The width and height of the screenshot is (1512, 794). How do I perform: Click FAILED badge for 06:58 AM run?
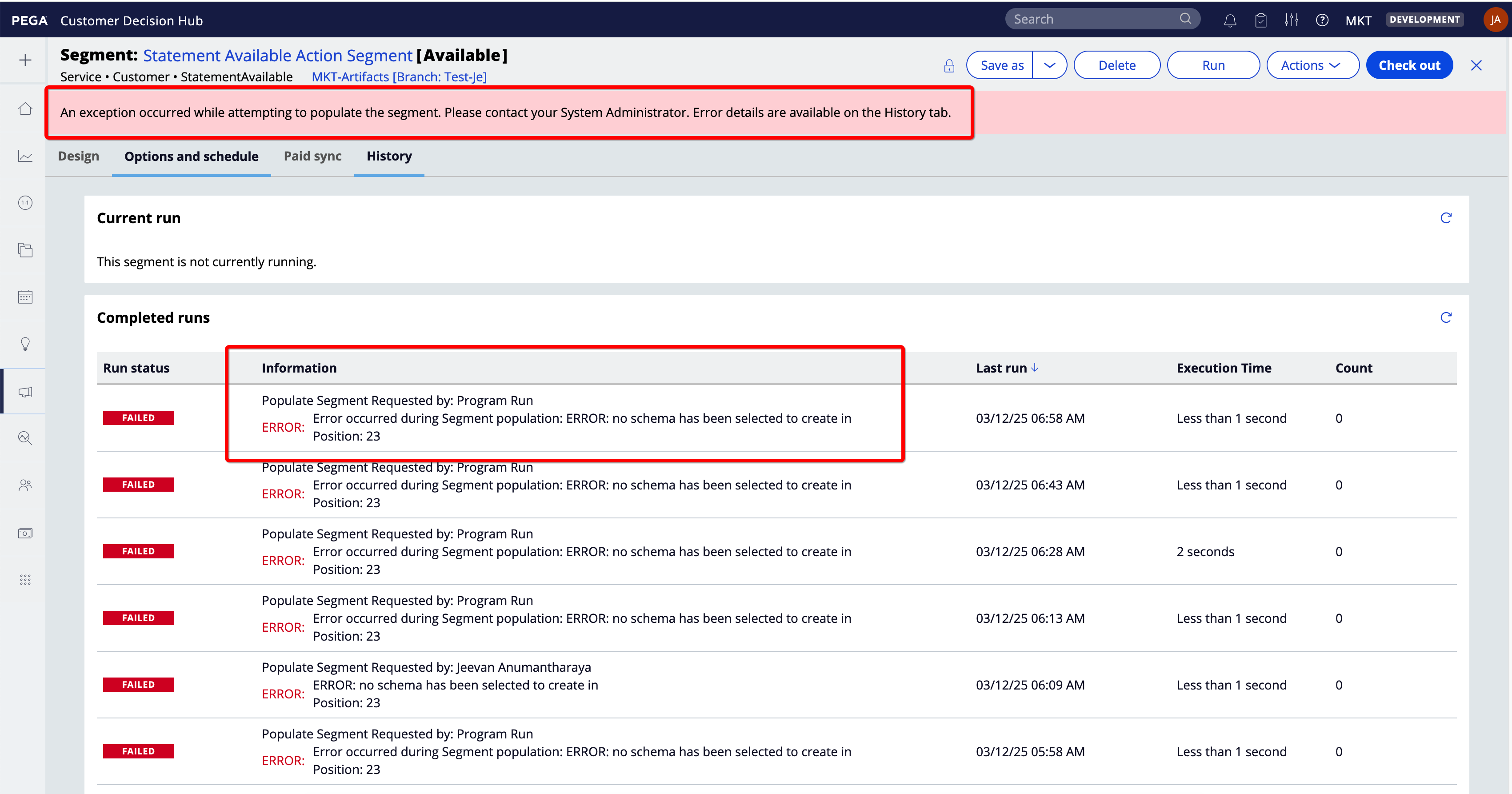(139, 418)
